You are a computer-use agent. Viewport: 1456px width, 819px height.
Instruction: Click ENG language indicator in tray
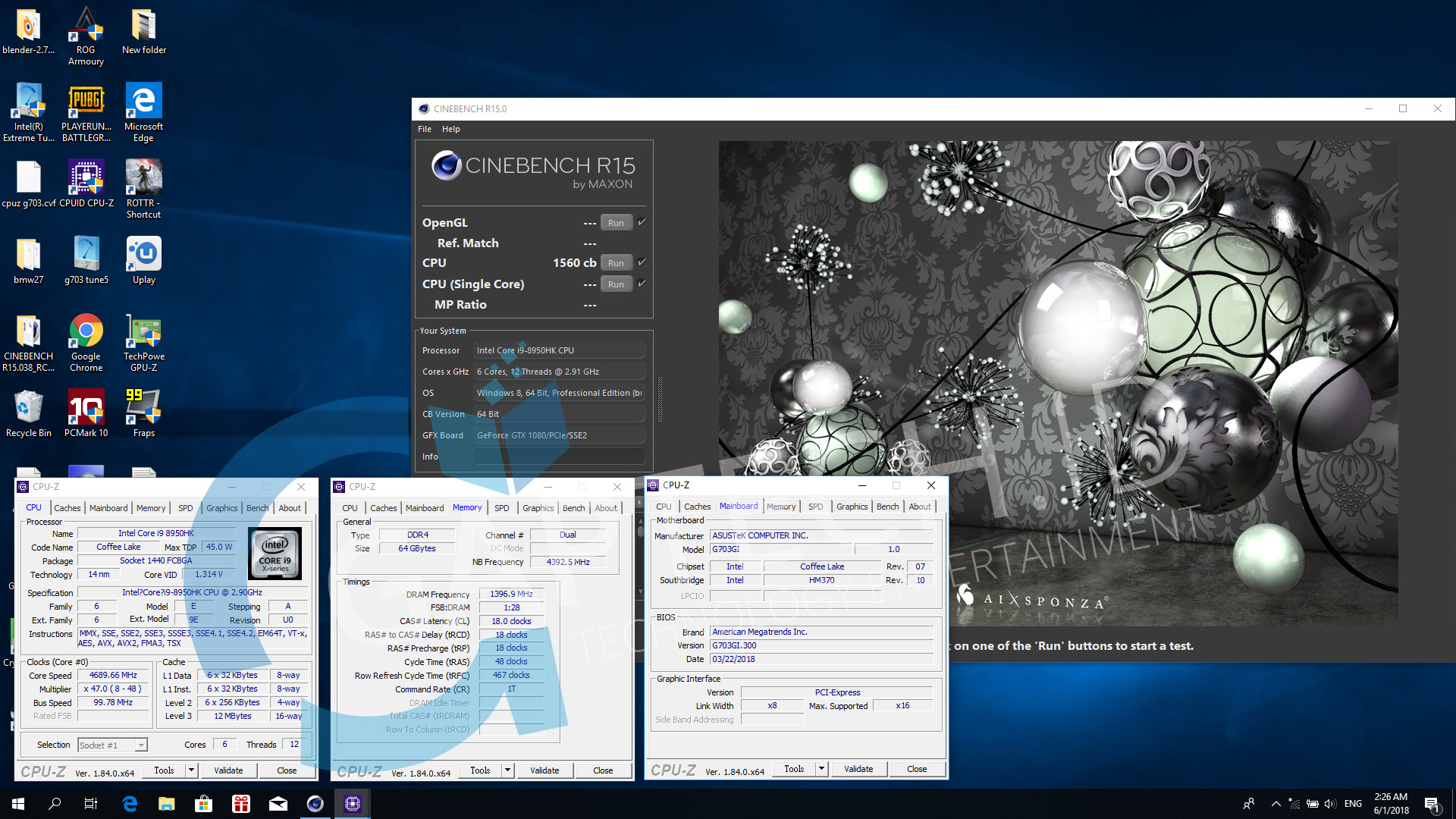(x=1353, y=804)
